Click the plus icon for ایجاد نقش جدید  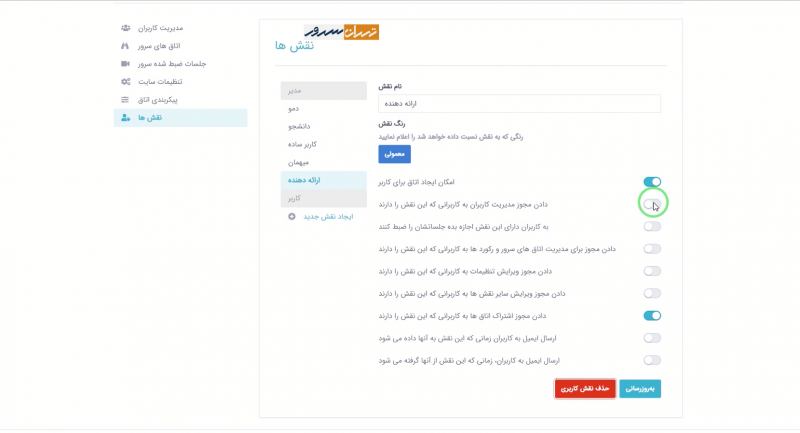click(291, 216)
